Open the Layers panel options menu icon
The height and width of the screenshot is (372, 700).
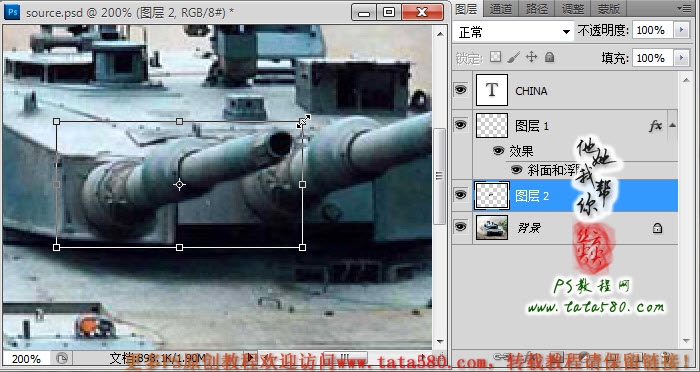click(683, 8)
